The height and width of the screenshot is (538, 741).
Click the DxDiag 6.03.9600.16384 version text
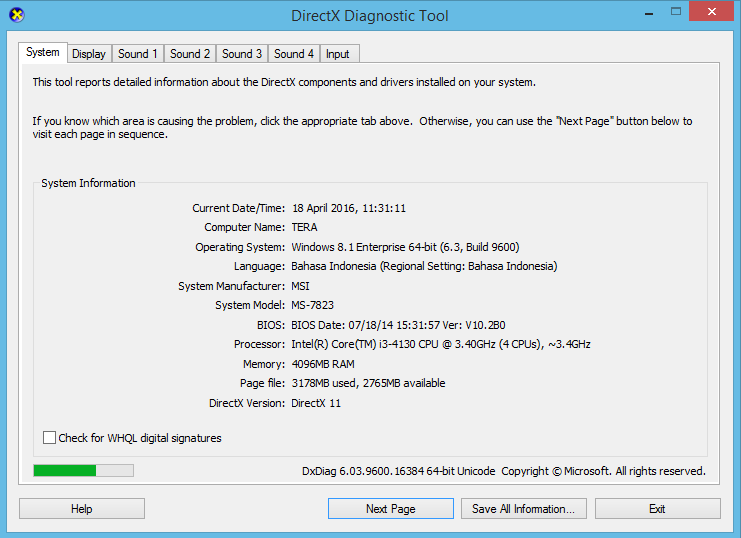tap(398, 471)
